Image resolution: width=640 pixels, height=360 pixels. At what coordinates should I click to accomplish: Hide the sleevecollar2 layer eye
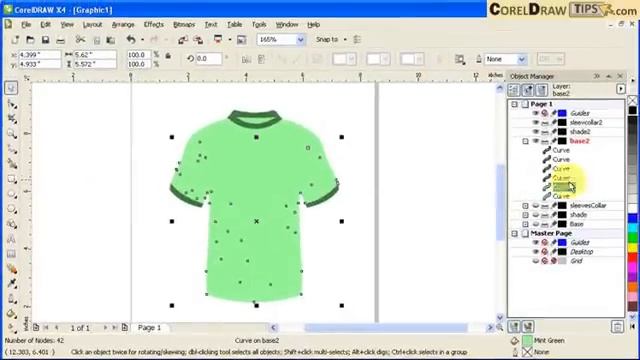click(536, 122)
